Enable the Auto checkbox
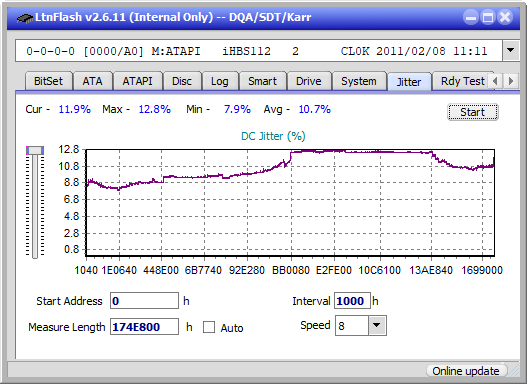This screenshot has width=527, height=384. (x=209, y=327)
